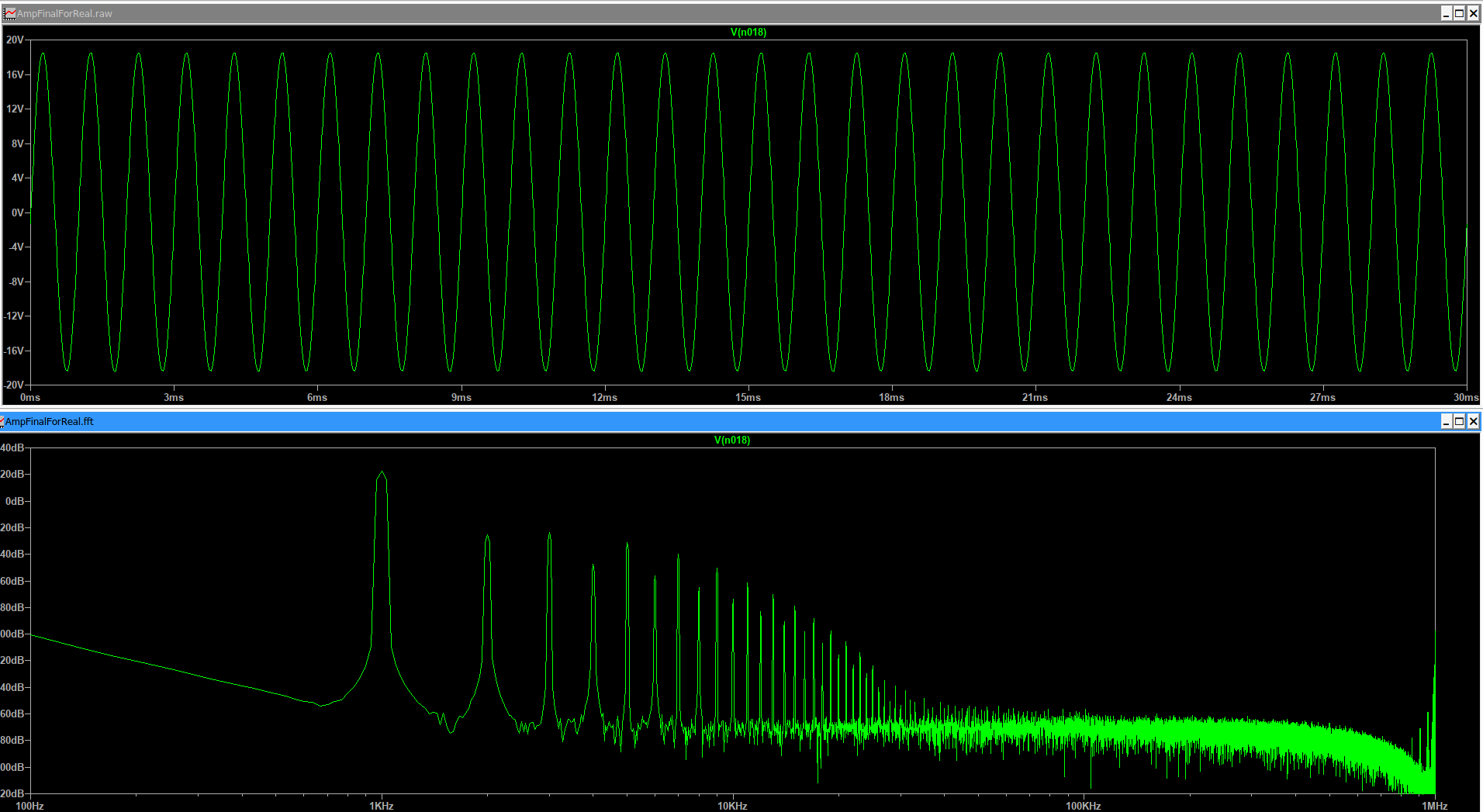Click the AmpFinalForReal.raw window icon
Screen dimensions: 1483x812
(x=9, y=13)
